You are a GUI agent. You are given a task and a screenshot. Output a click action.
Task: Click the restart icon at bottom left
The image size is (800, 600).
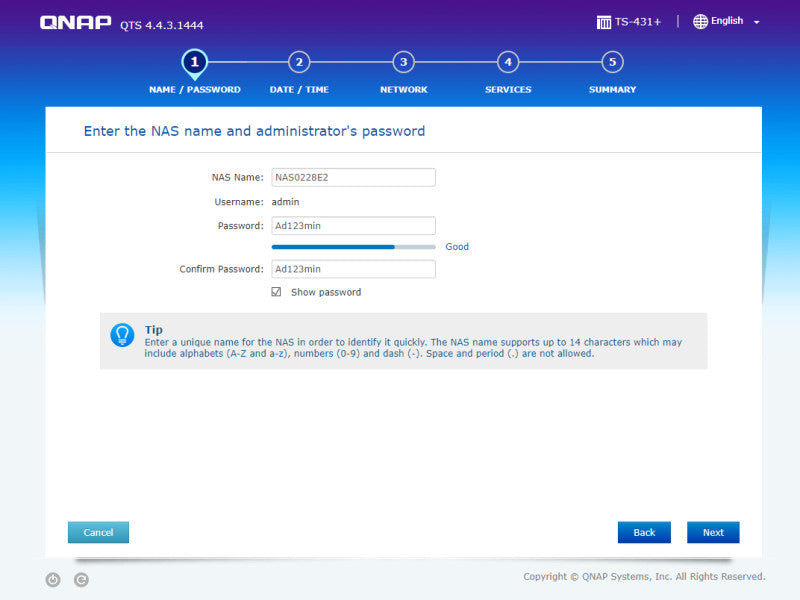coord(81,580)
